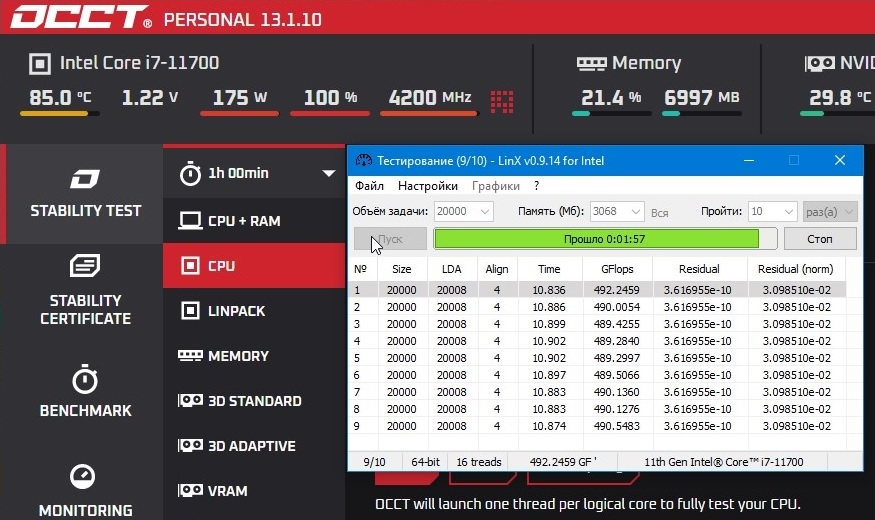
Task: Click the Пуск button in LinX
Action: coord(390,239)
